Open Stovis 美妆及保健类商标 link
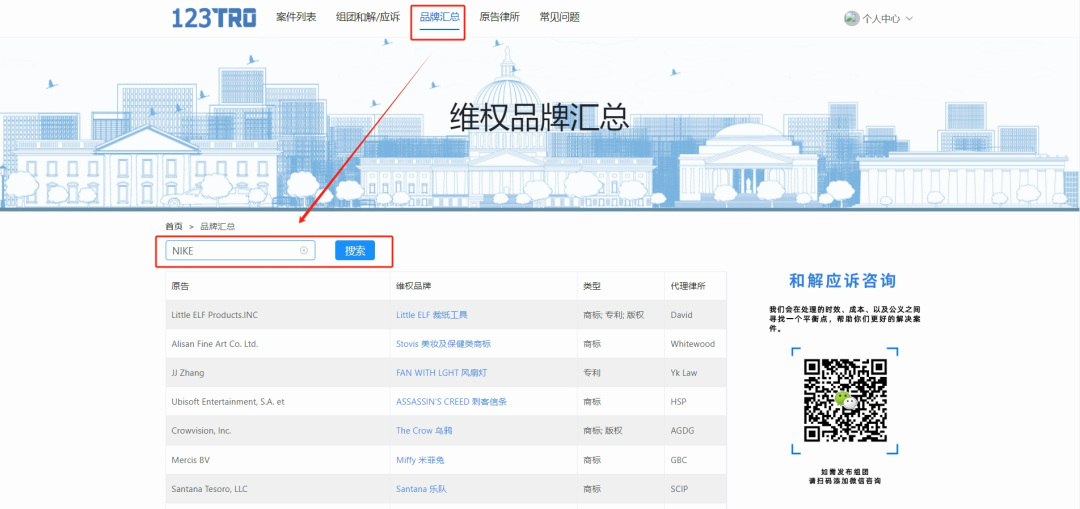Image resolution: width=1080 pixels, height=509 pixels. [444, 344]
